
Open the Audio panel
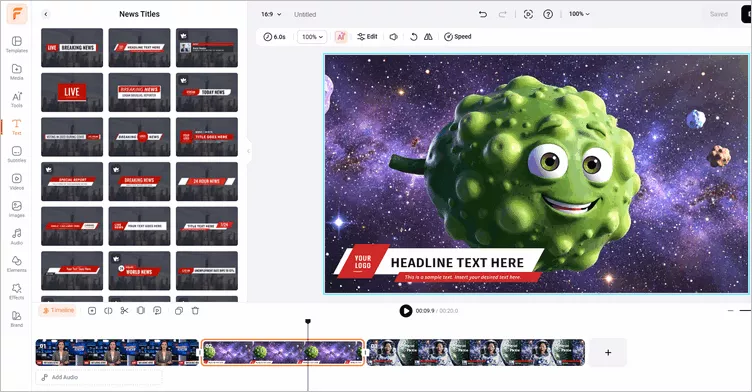[x=16, y=236]
